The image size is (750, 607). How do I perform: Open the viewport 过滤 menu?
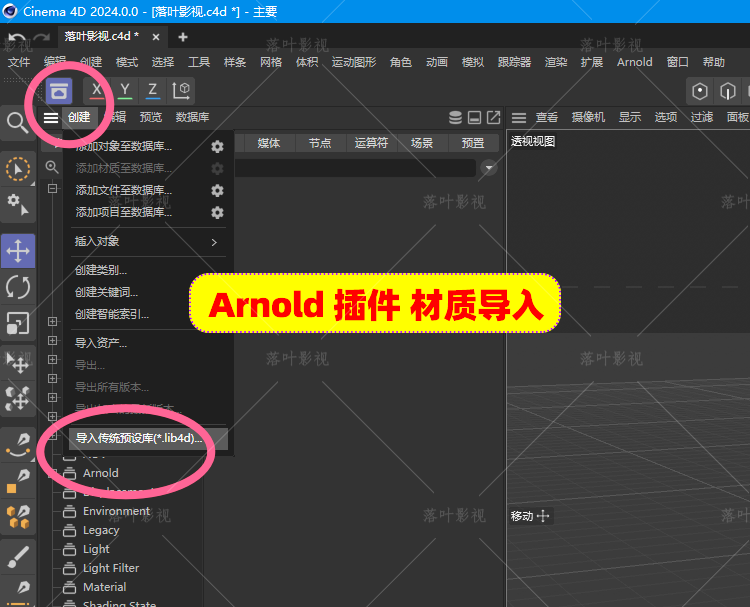click(702, 117)
